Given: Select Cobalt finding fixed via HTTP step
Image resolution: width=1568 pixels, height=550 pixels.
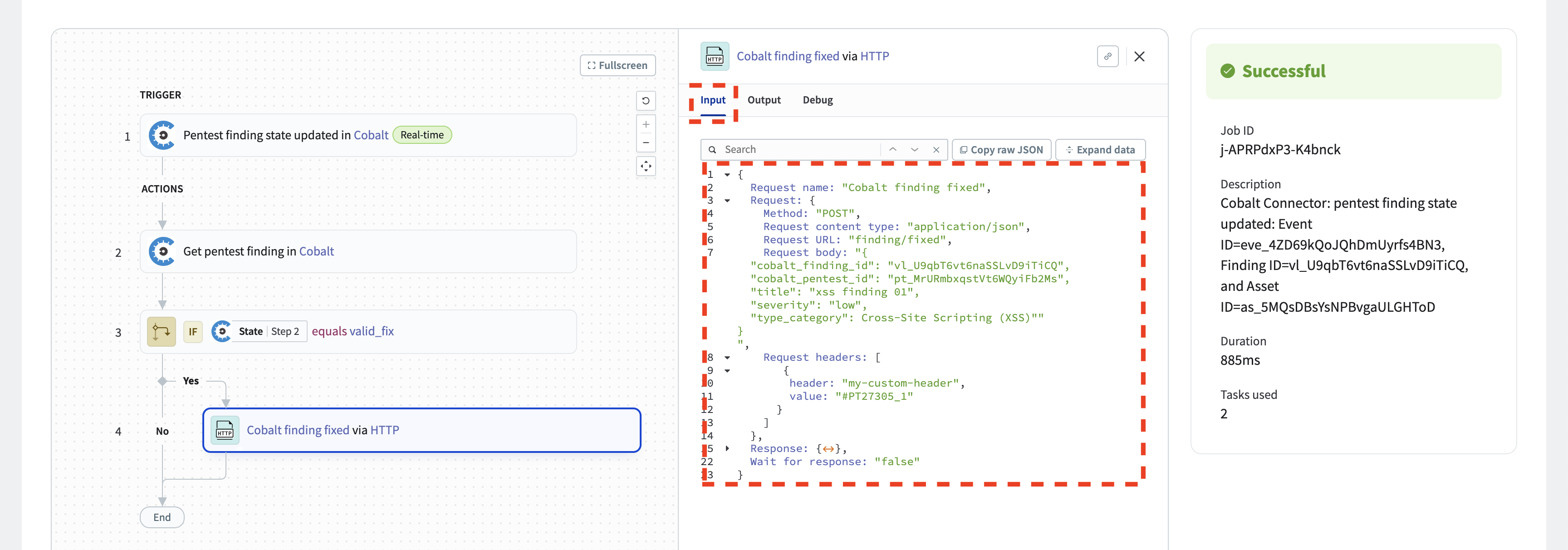Looking at the screenshot, I should pos(421,431).
